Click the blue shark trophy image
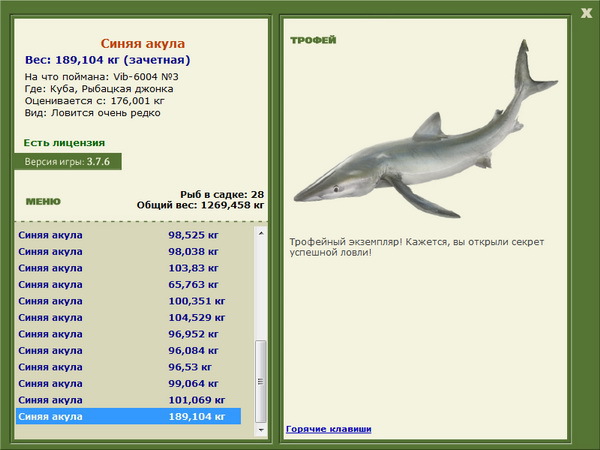600x450 pixels. coord(426,129)
